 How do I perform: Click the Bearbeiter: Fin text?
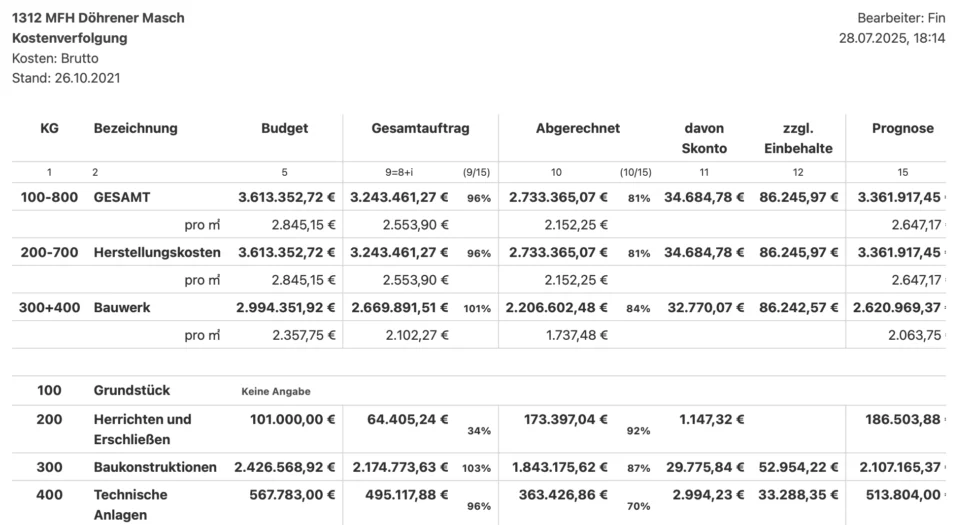coord(900,18)
